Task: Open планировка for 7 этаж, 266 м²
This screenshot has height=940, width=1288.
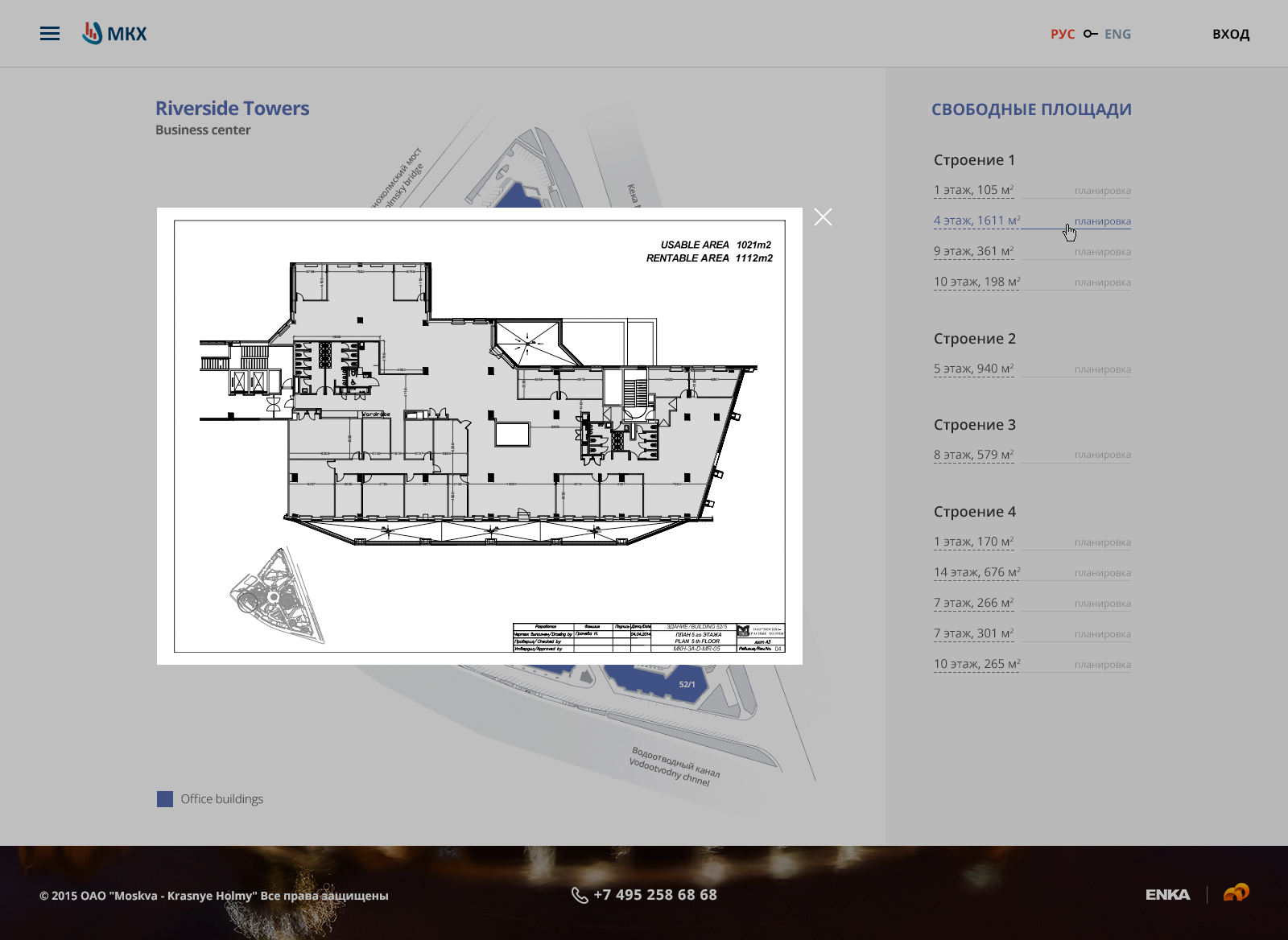Action: [1102, 604]
